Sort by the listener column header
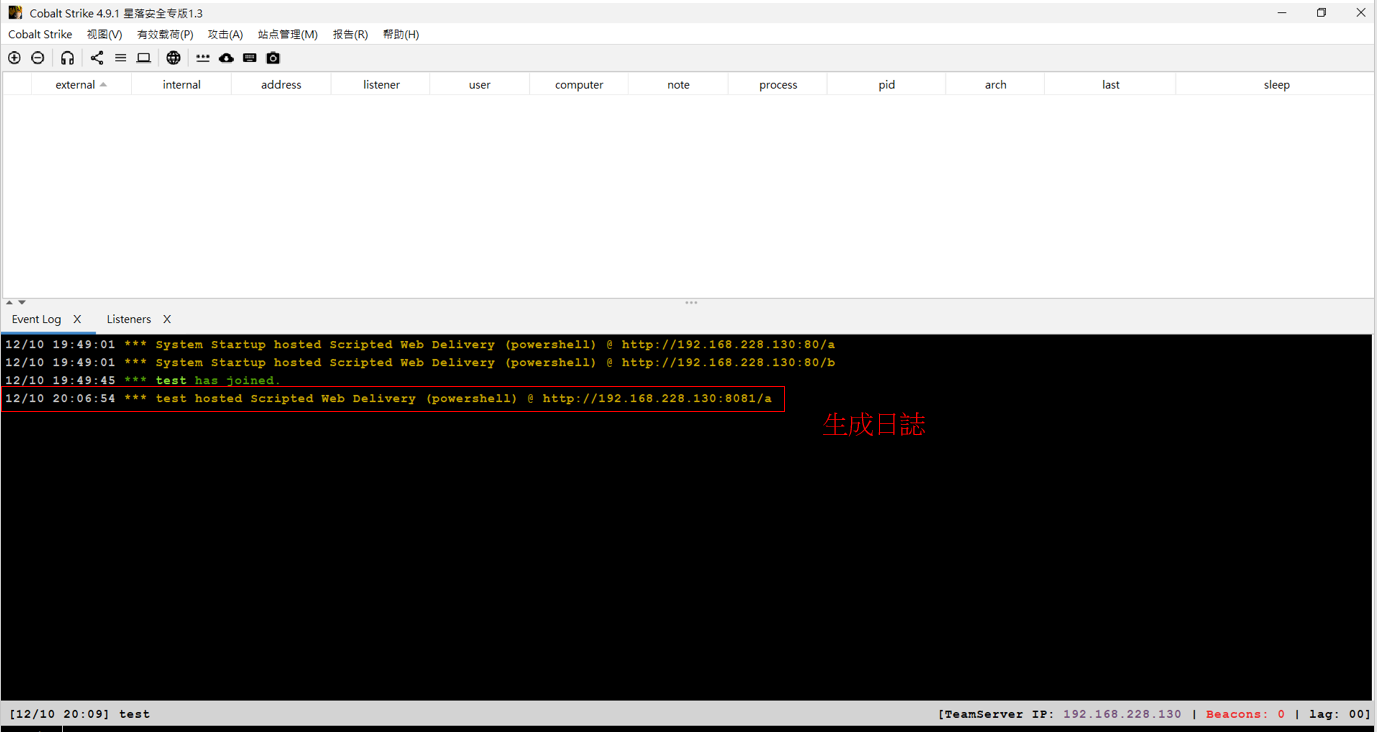This screenshot has height=732, width=1377. (381, 85)
